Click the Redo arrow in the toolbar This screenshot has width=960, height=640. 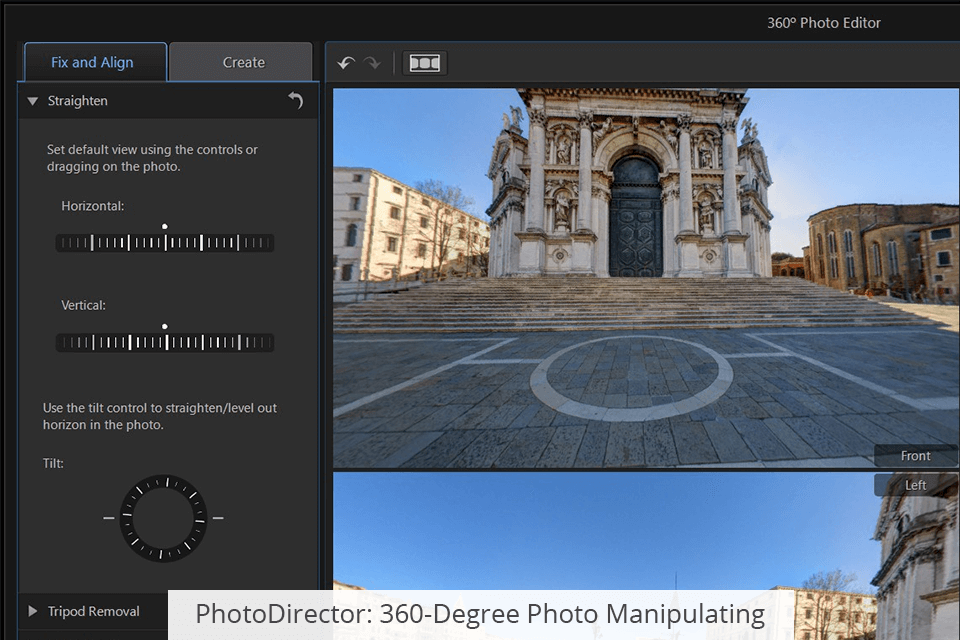click(x=373, y=63)
